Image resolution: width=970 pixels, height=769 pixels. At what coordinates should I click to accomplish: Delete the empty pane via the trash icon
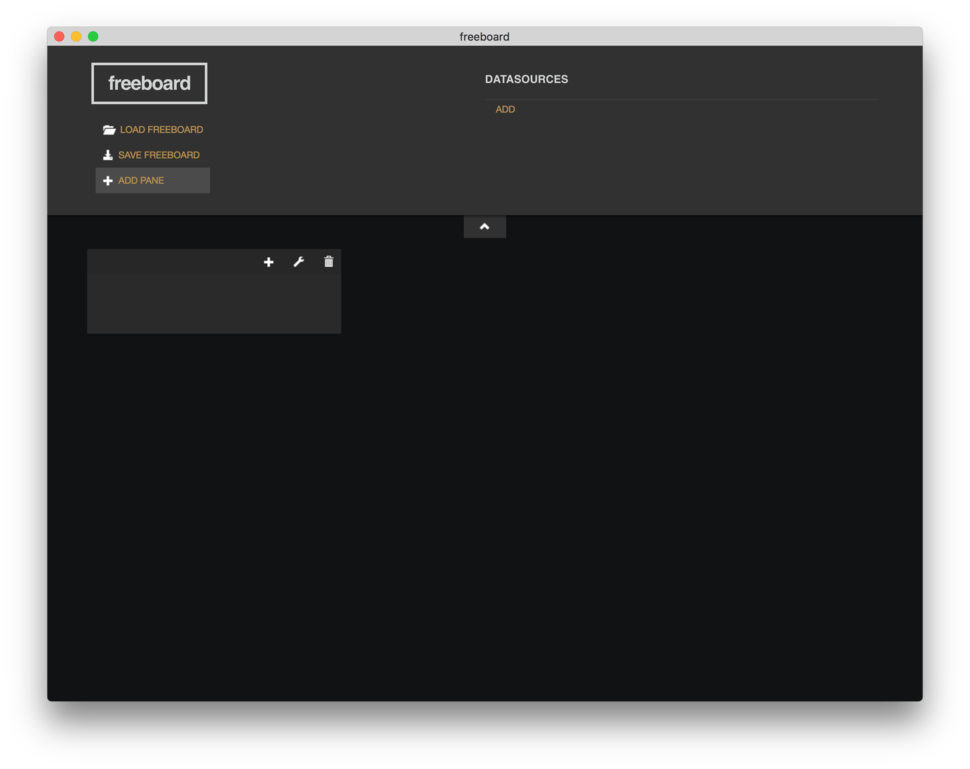328,261
